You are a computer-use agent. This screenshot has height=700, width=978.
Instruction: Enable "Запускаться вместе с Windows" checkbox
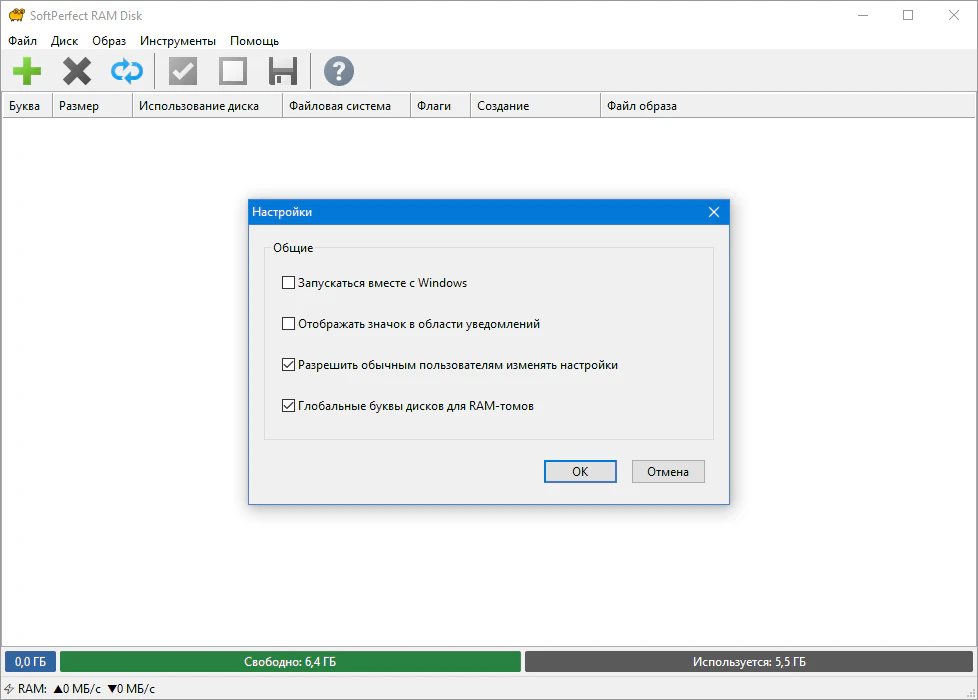(289, 283)
